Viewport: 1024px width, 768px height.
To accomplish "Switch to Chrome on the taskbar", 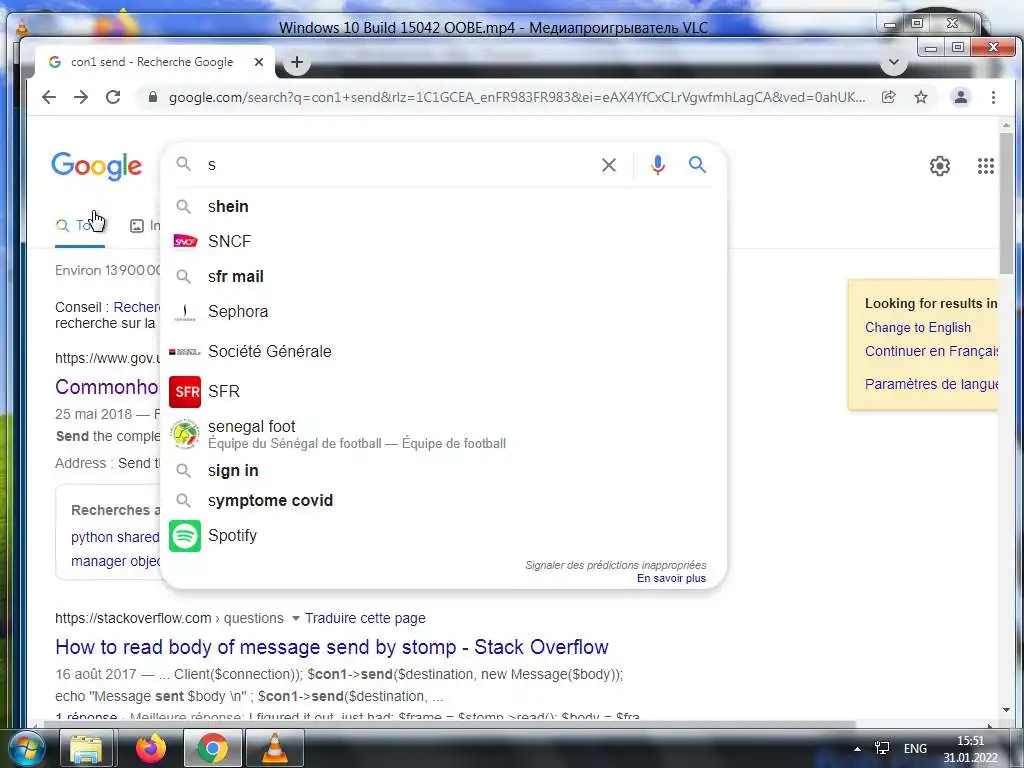I will point(212,748).
